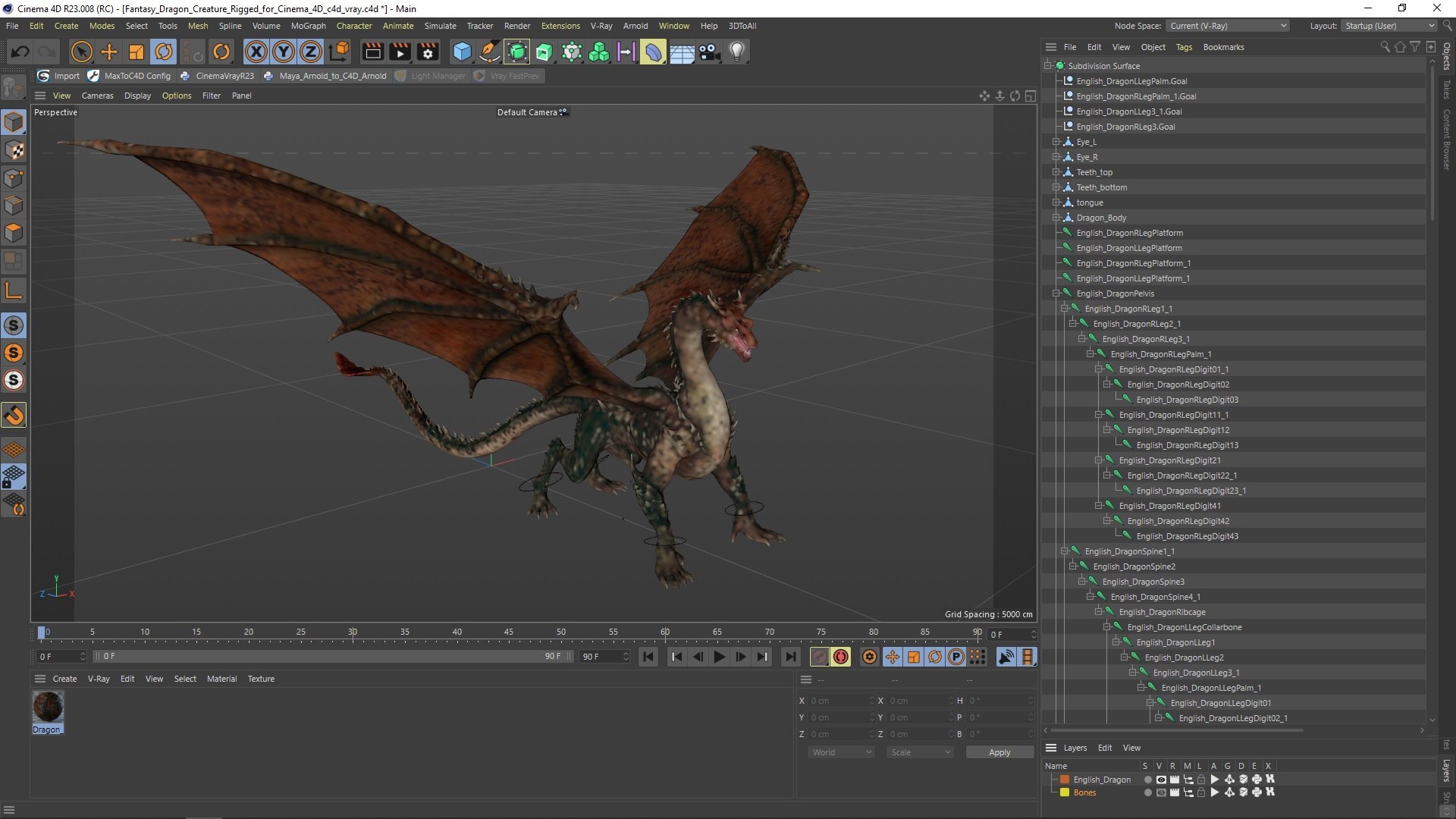Open the Simulate menu
The image size is (1456, 819).
point(440,26)
